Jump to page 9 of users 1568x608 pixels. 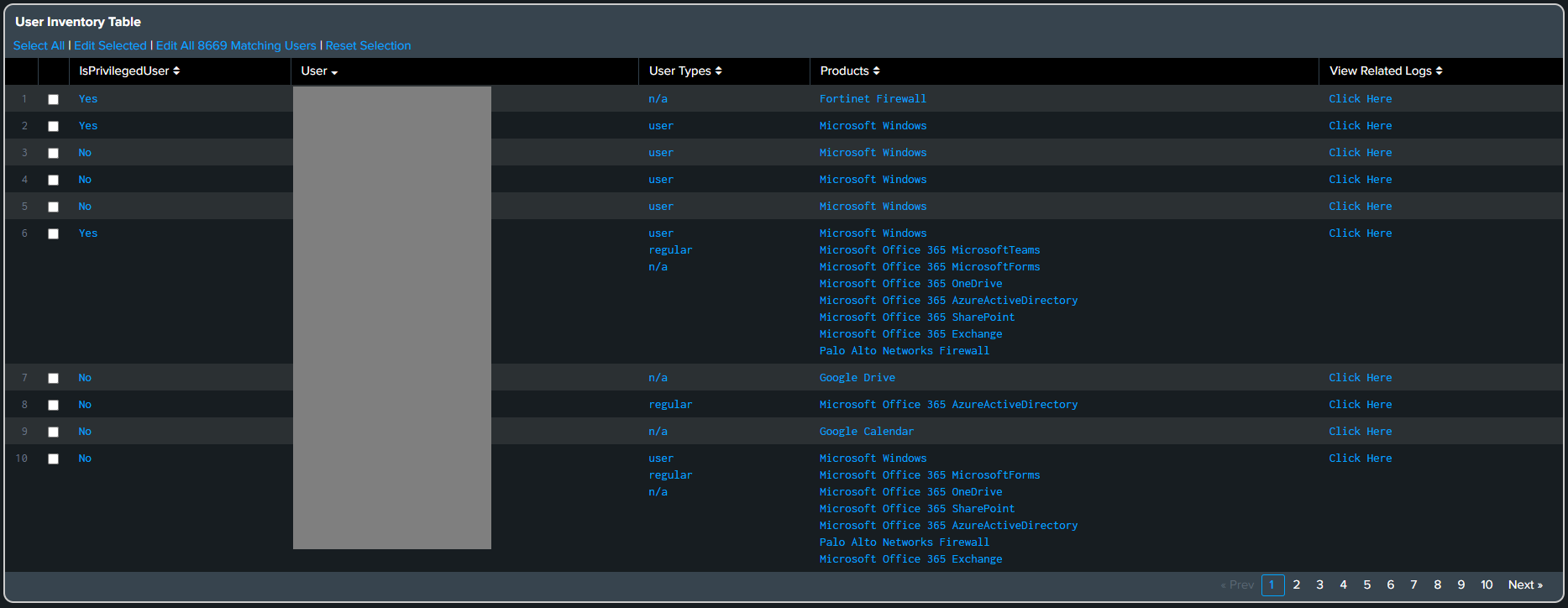coord(1461,585)
